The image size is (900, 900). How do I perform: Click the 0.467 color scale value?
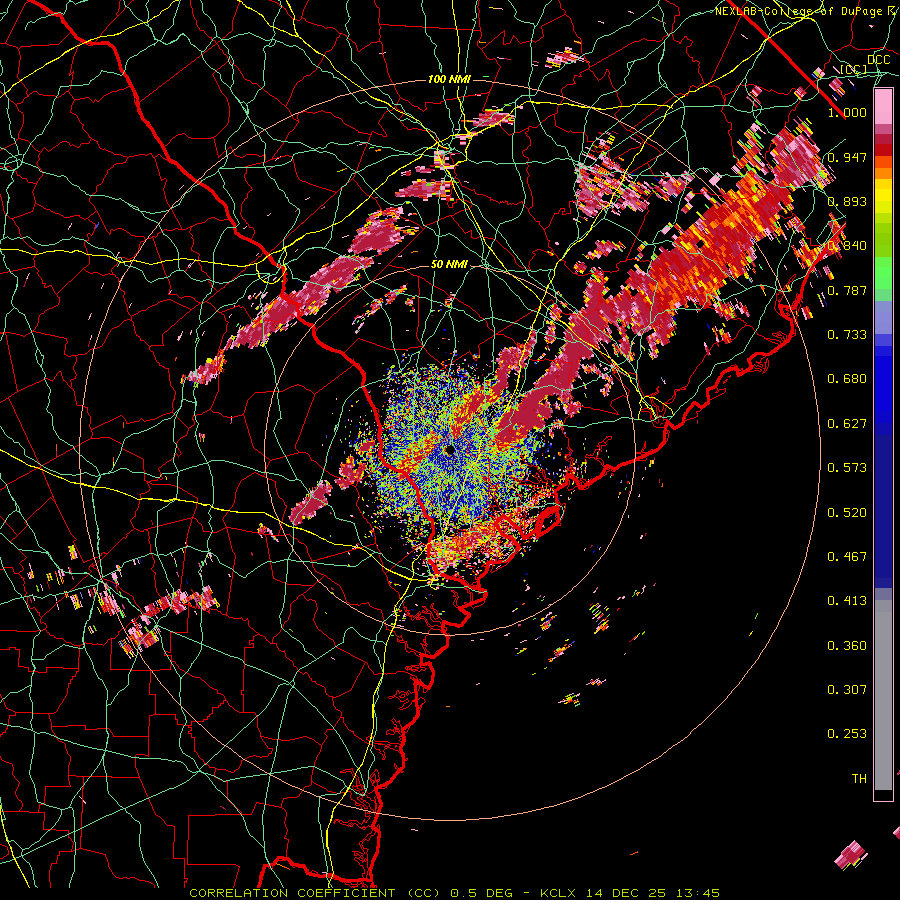point(847,557)
